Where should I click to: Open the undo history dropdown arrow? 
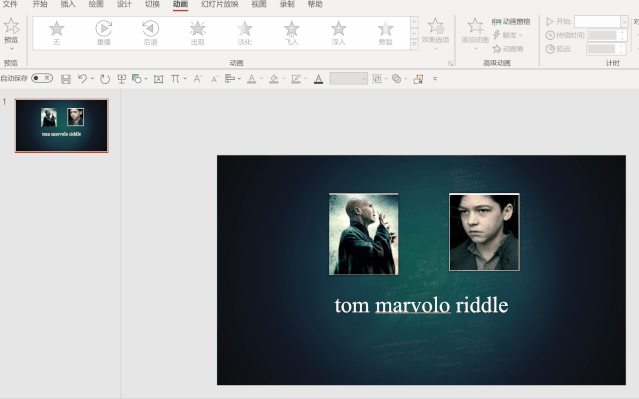coord(93,79)
